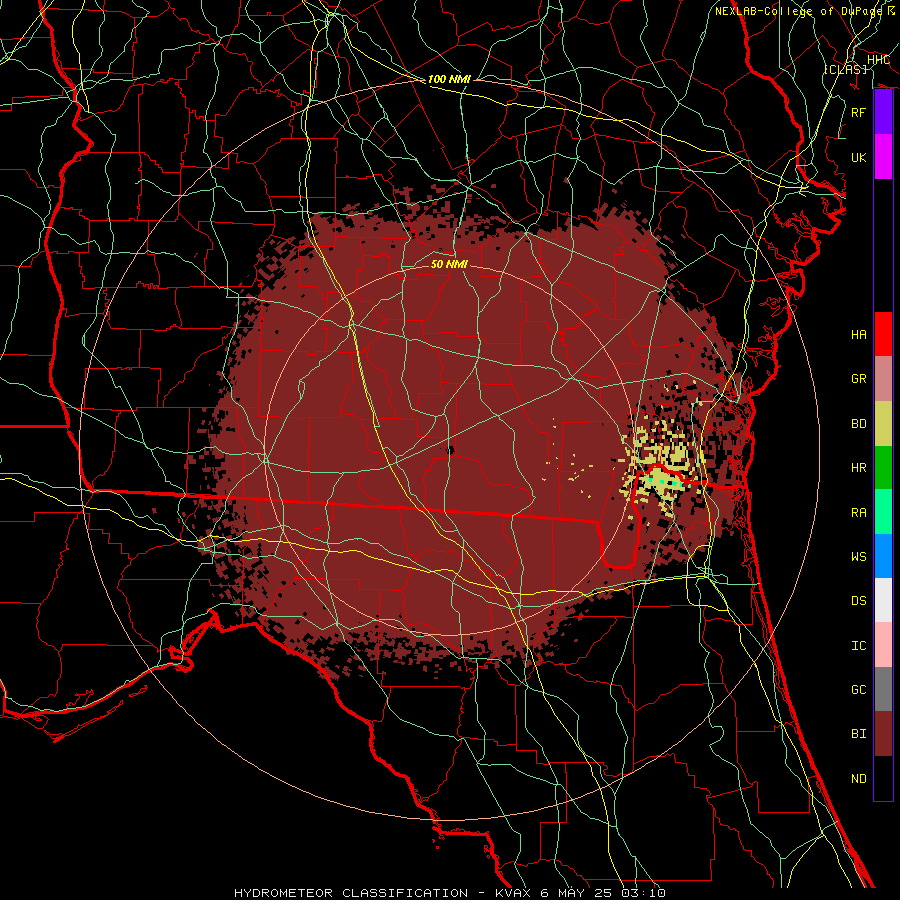This screenshot has width=900, height=900.
Task: Click the 100 NMI range ring label
Action: pyautogui.click(x=449, y=79)
